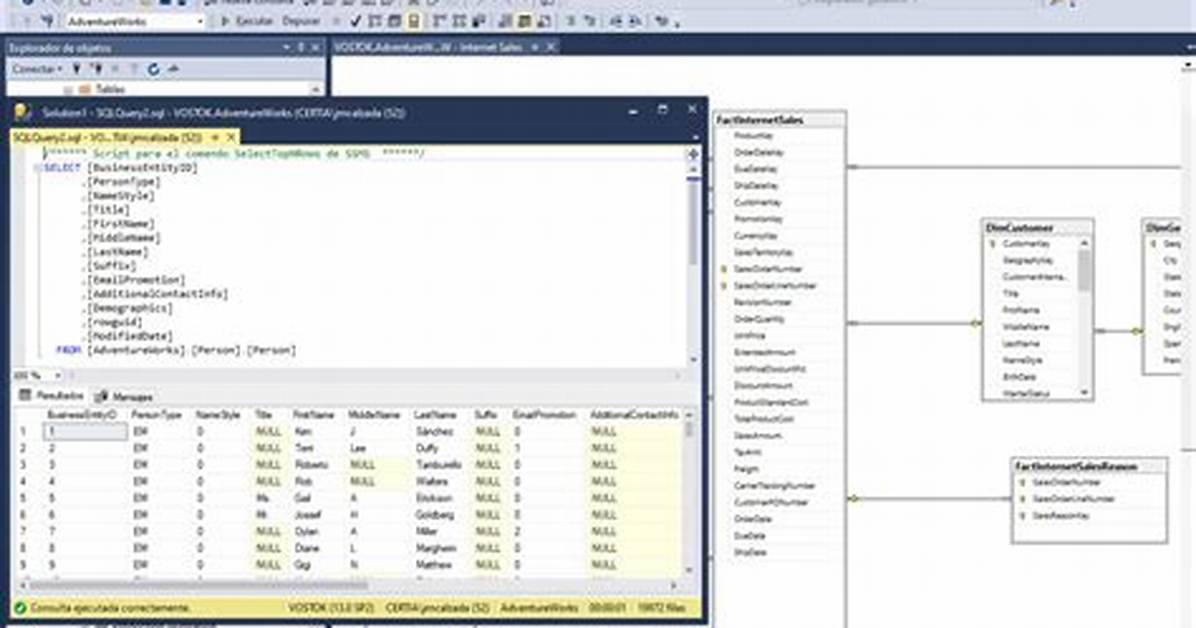The height and width of the screenshot is (628, 1196).
Task: Click results grid scroll-right arrow
Action: (x=674, y=585)
